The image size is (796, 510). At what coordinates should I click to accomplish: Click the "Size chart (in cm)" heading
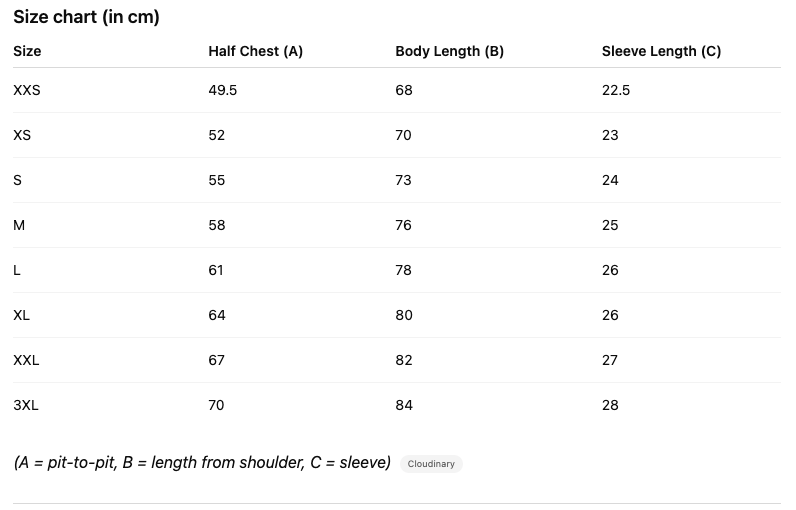click(86, 17)
